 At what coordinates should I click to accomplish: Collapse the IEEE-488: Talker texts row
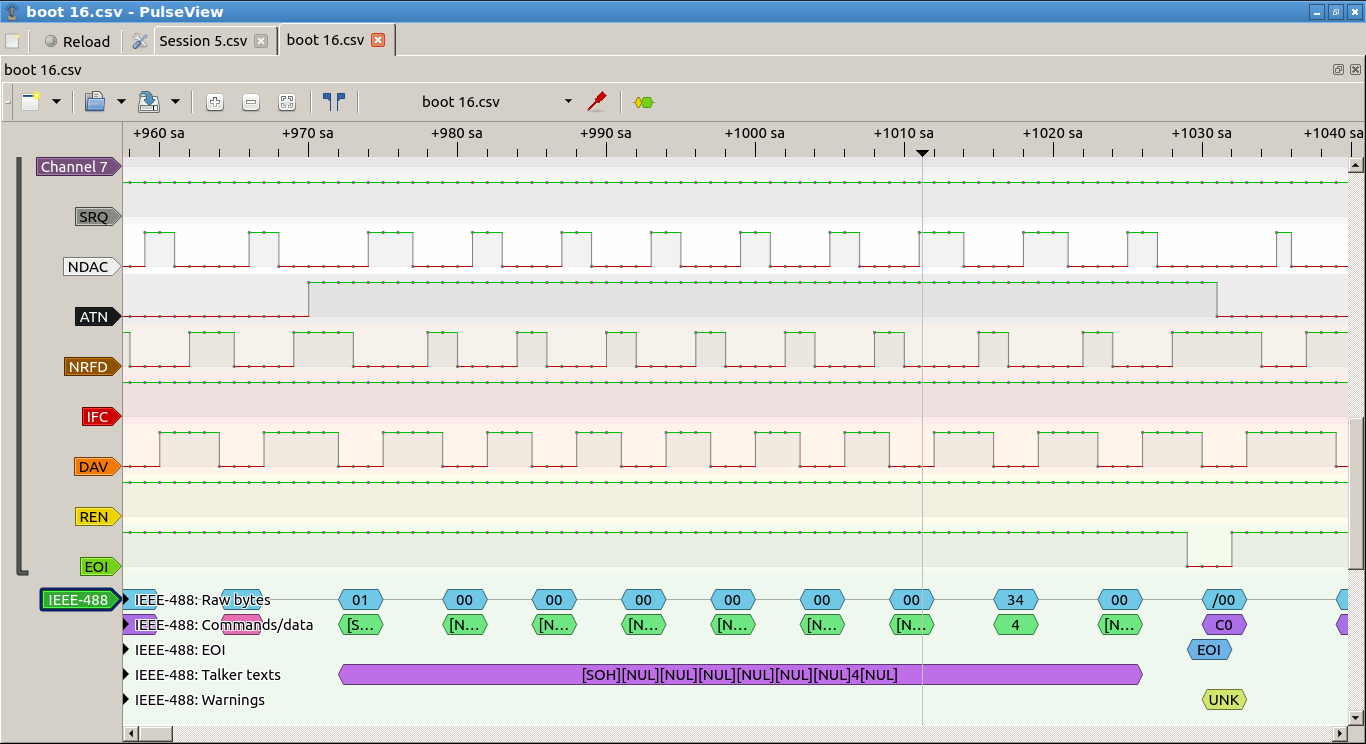tap(127, 675)
